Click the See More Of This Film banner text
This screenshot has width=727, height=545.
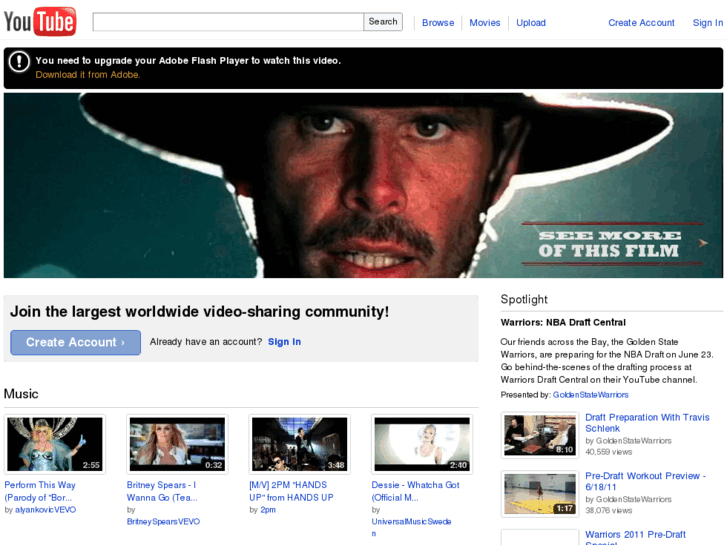(609, 244)
